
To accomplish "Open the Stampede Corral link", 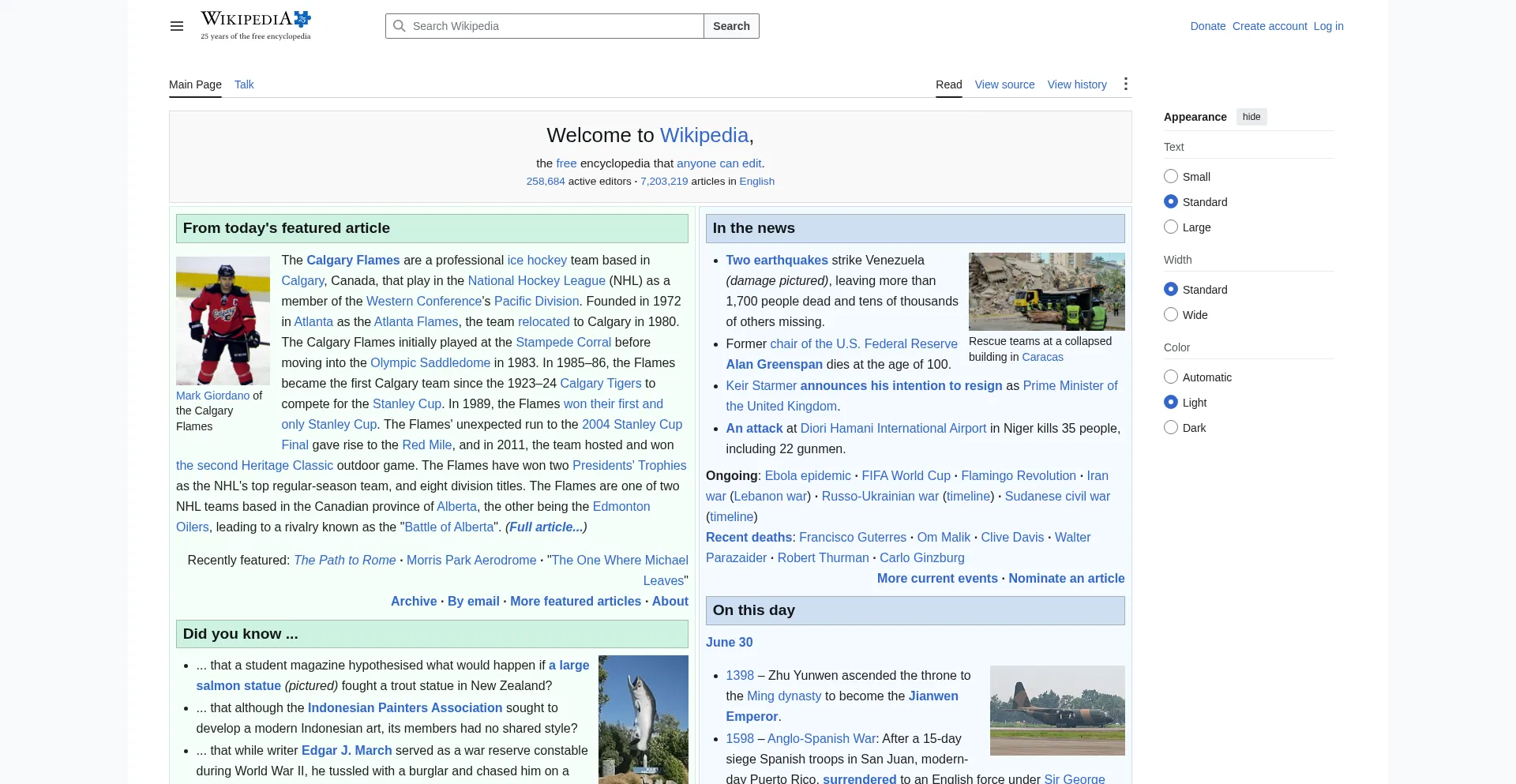I will (564, 342).
